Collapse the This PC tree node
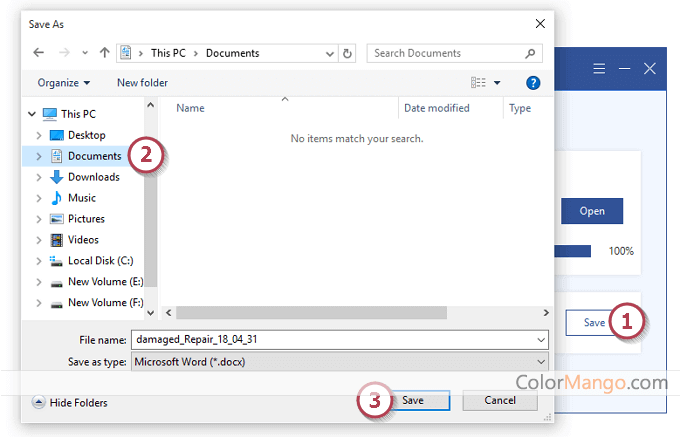 (x=32, y=114)
